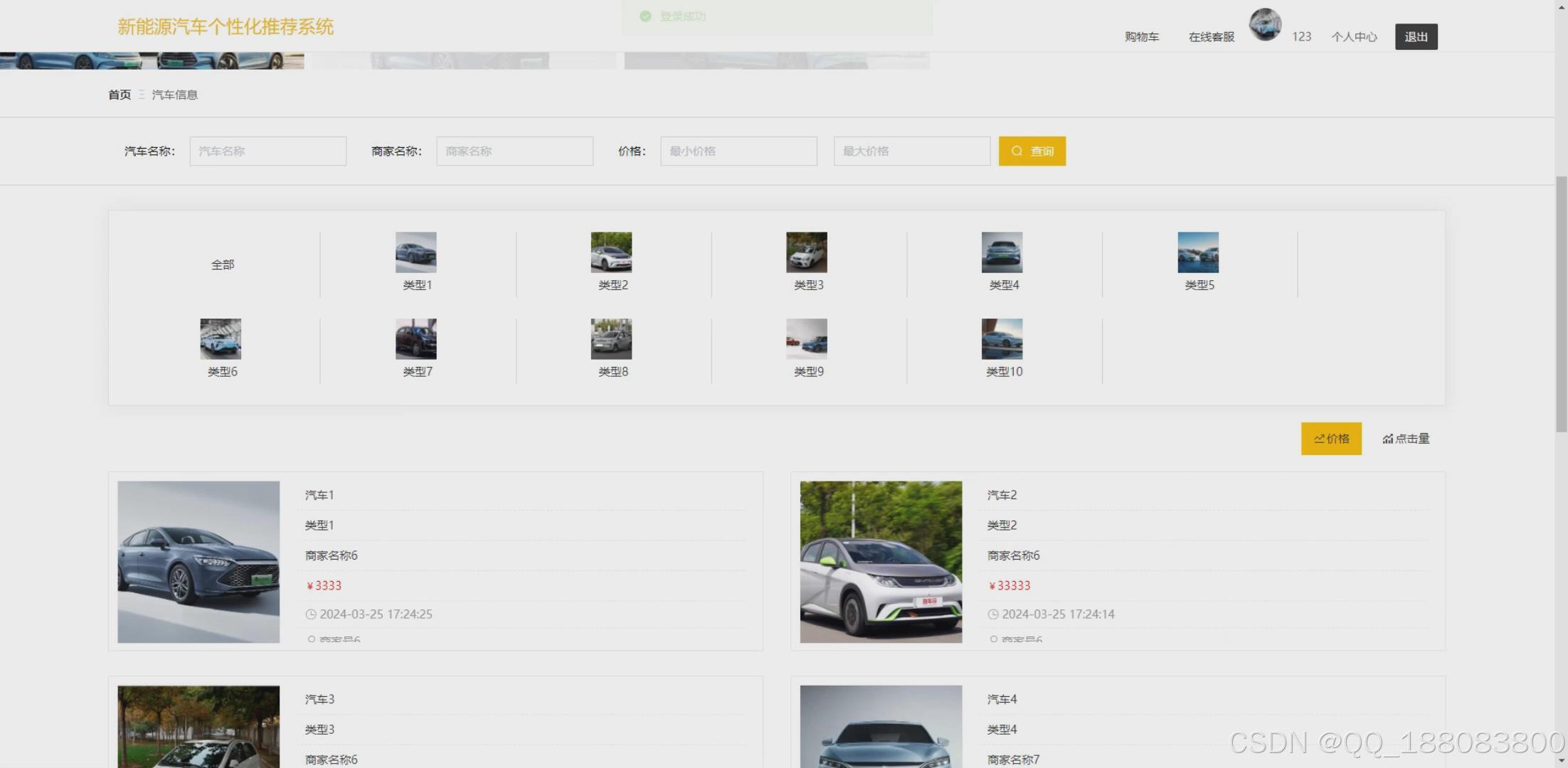Image resolution: width=1568 pixels, height=768 pixels.
Task: Focus the 最小价格 input field
Action: 738,151
